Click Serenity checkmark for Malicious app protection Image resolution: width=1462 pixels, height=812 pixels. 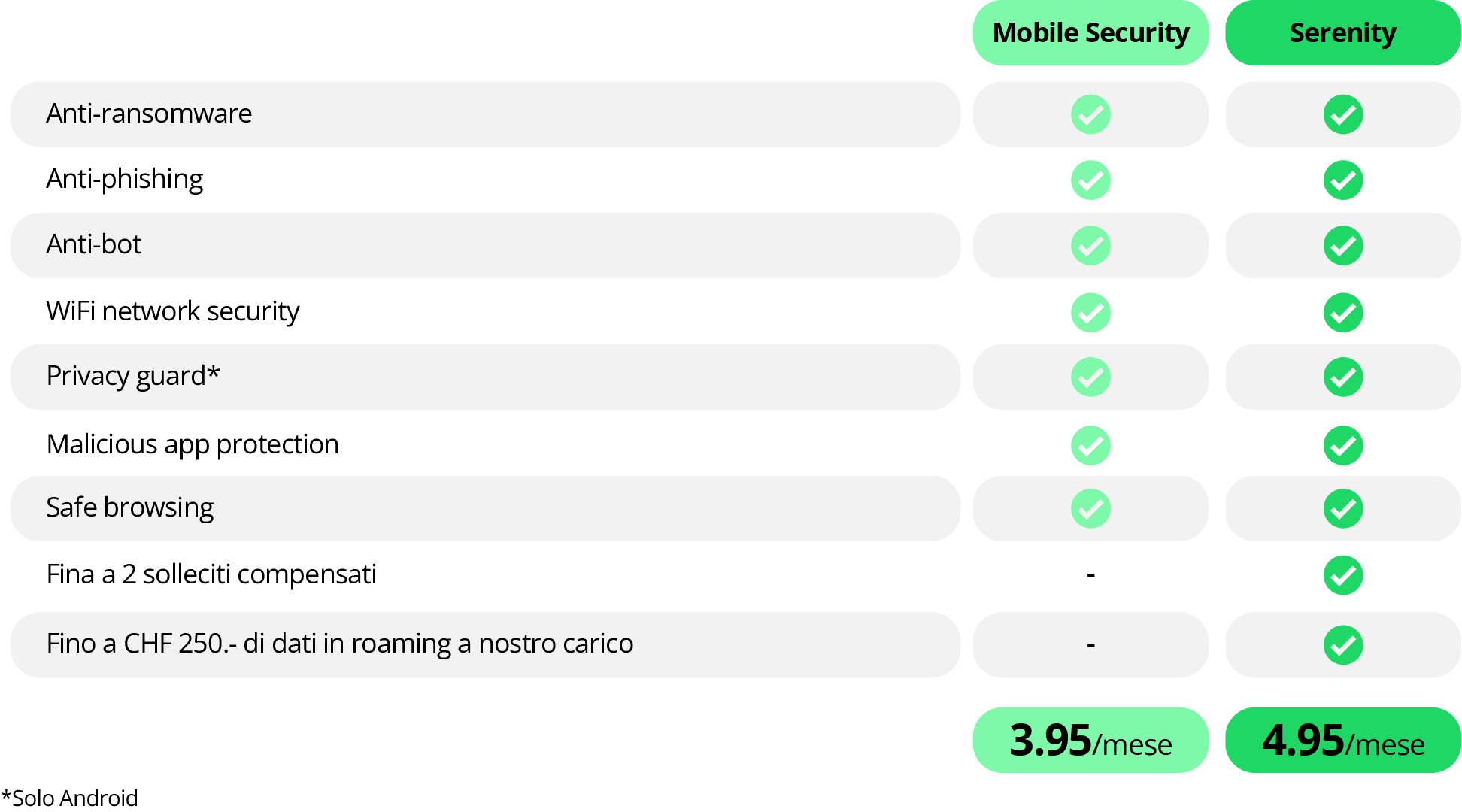(1343, 445)
